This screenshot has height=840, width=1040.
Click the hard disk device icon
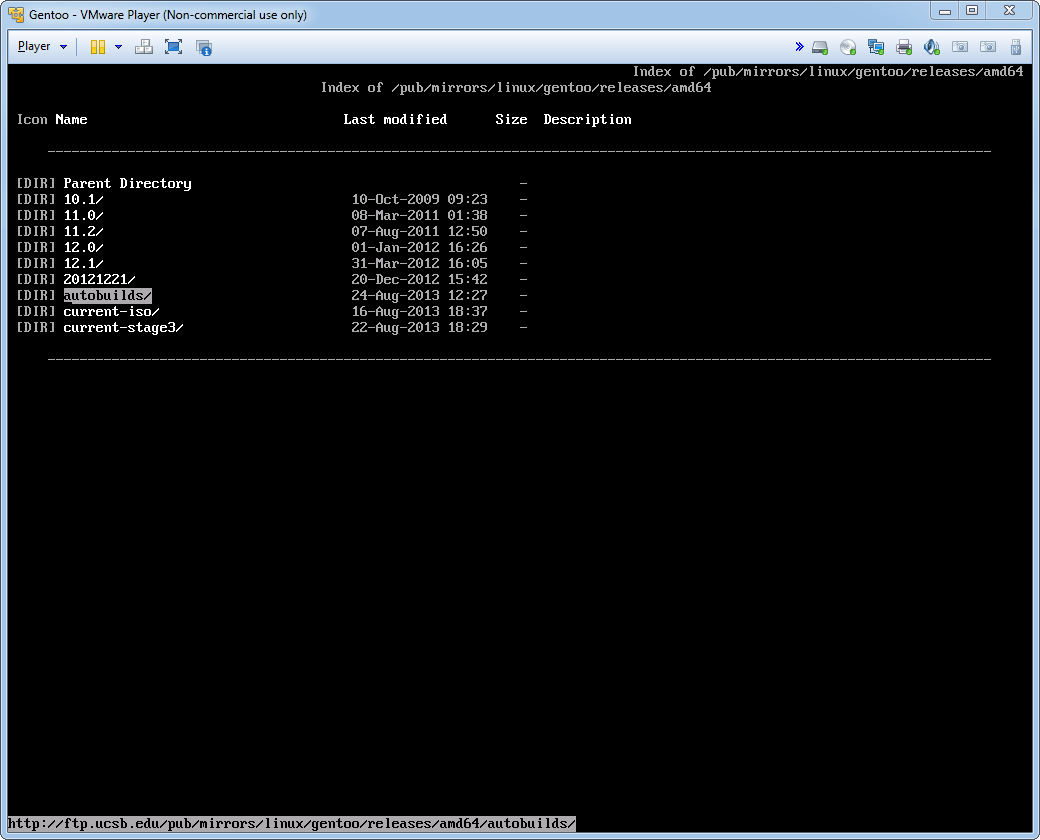(x=820, y=47)
